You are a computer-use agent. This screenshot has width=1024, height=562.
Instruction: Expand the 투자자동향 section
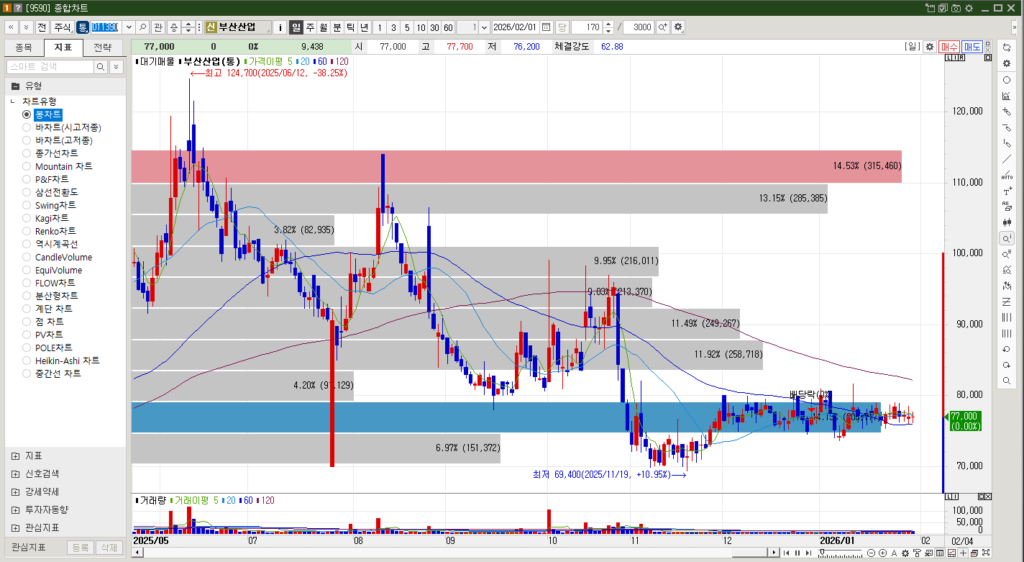coord(15,509)
